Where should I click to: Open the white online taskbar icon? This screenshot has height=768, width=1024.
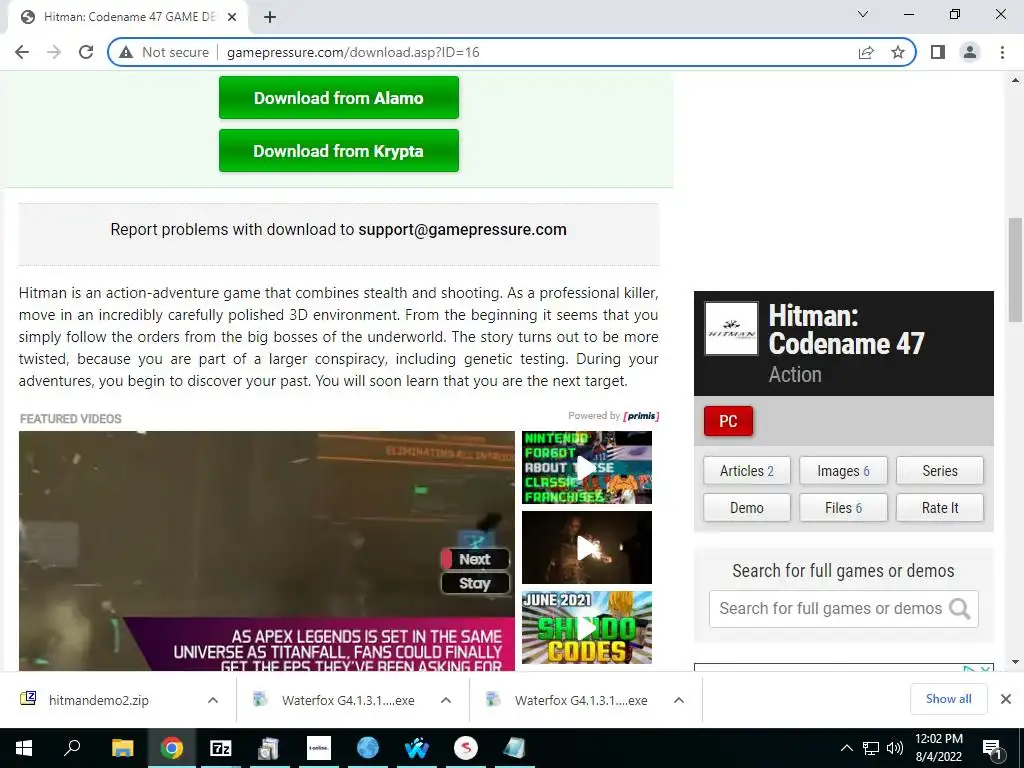pos(319,748)
